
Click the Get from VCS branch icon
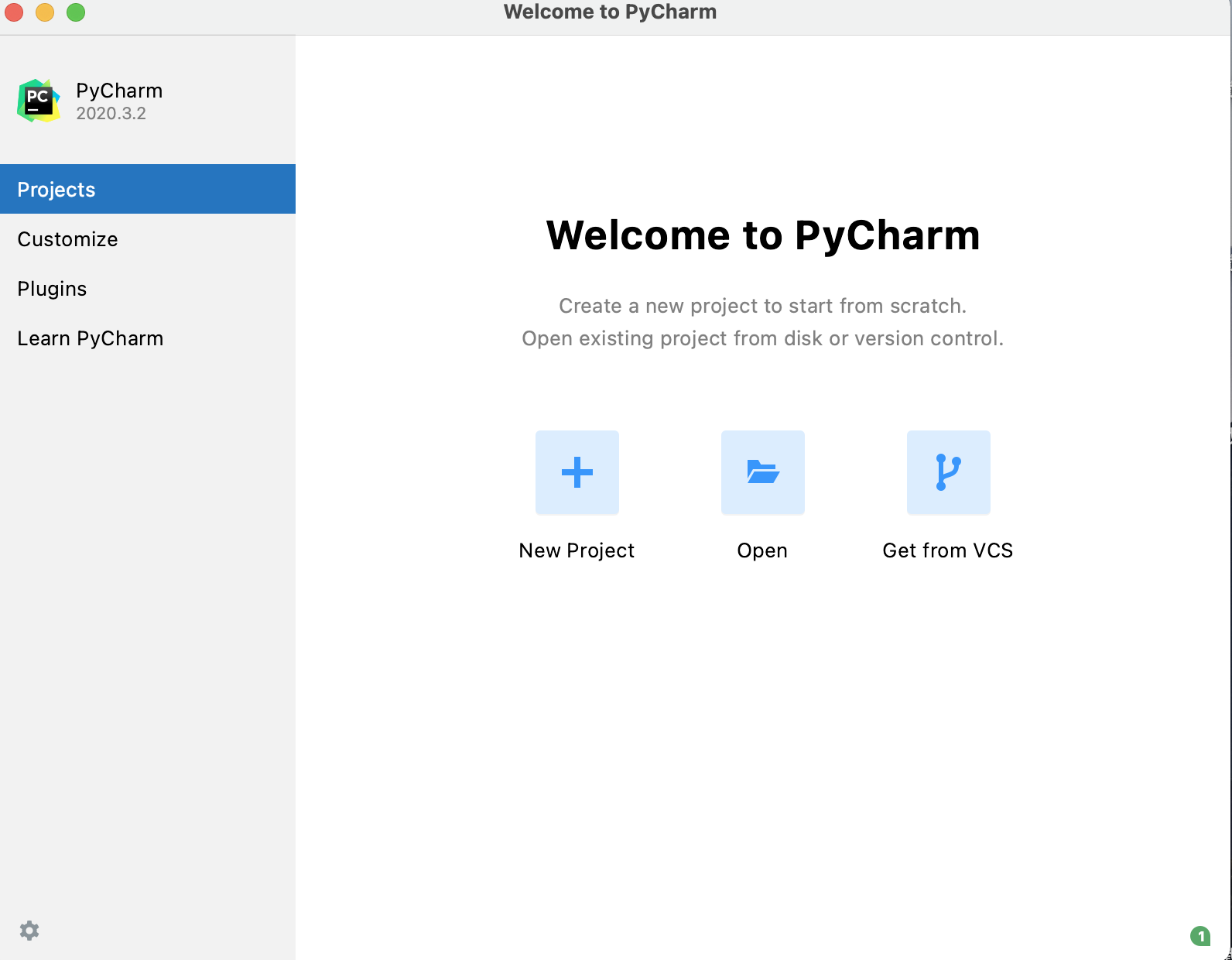pyautogui.click(x=949, y=472)
